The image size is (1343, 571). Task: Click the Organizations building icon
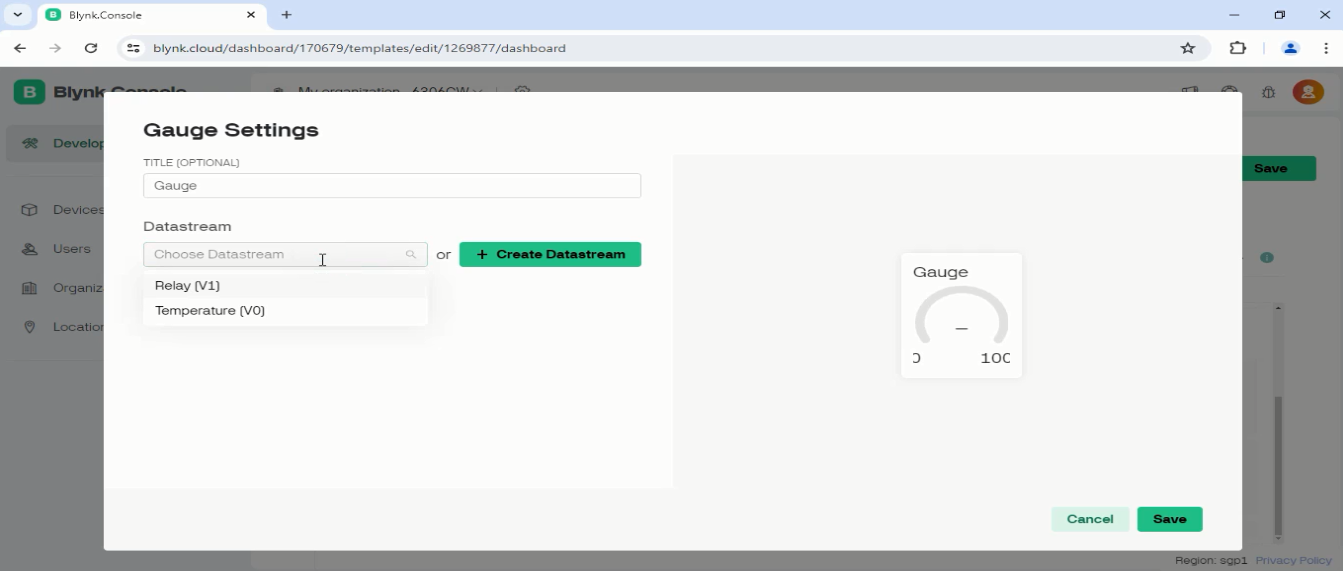30,288
